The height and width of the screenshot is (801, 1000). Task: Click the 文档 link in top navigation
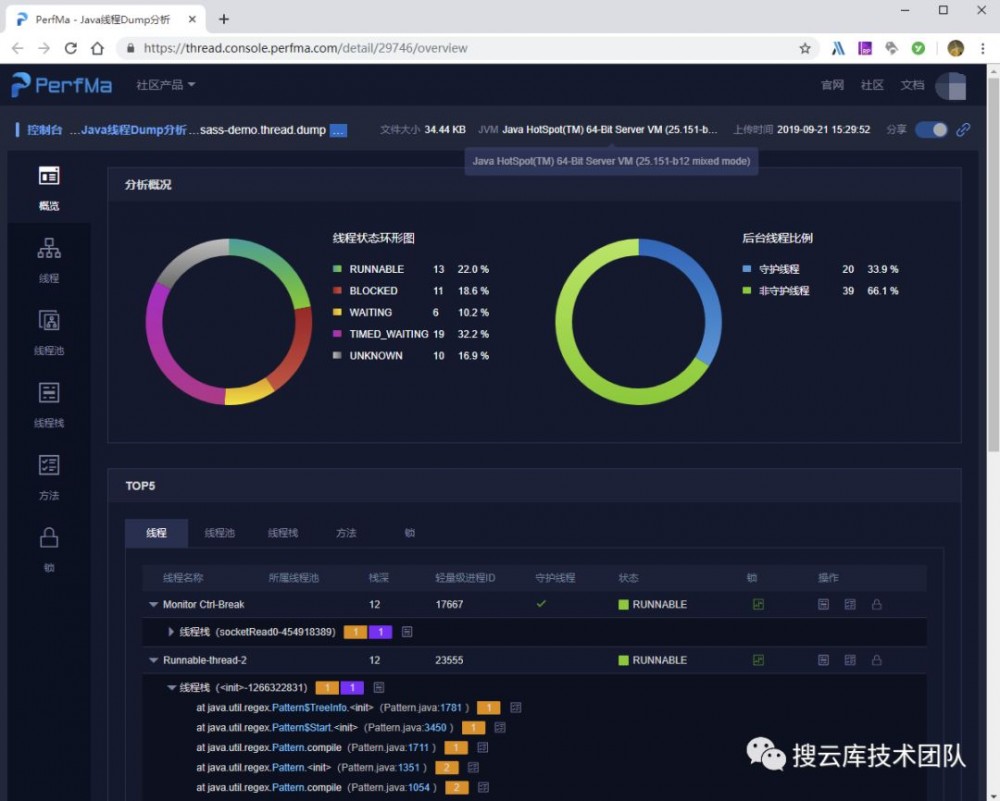(912, 85)
